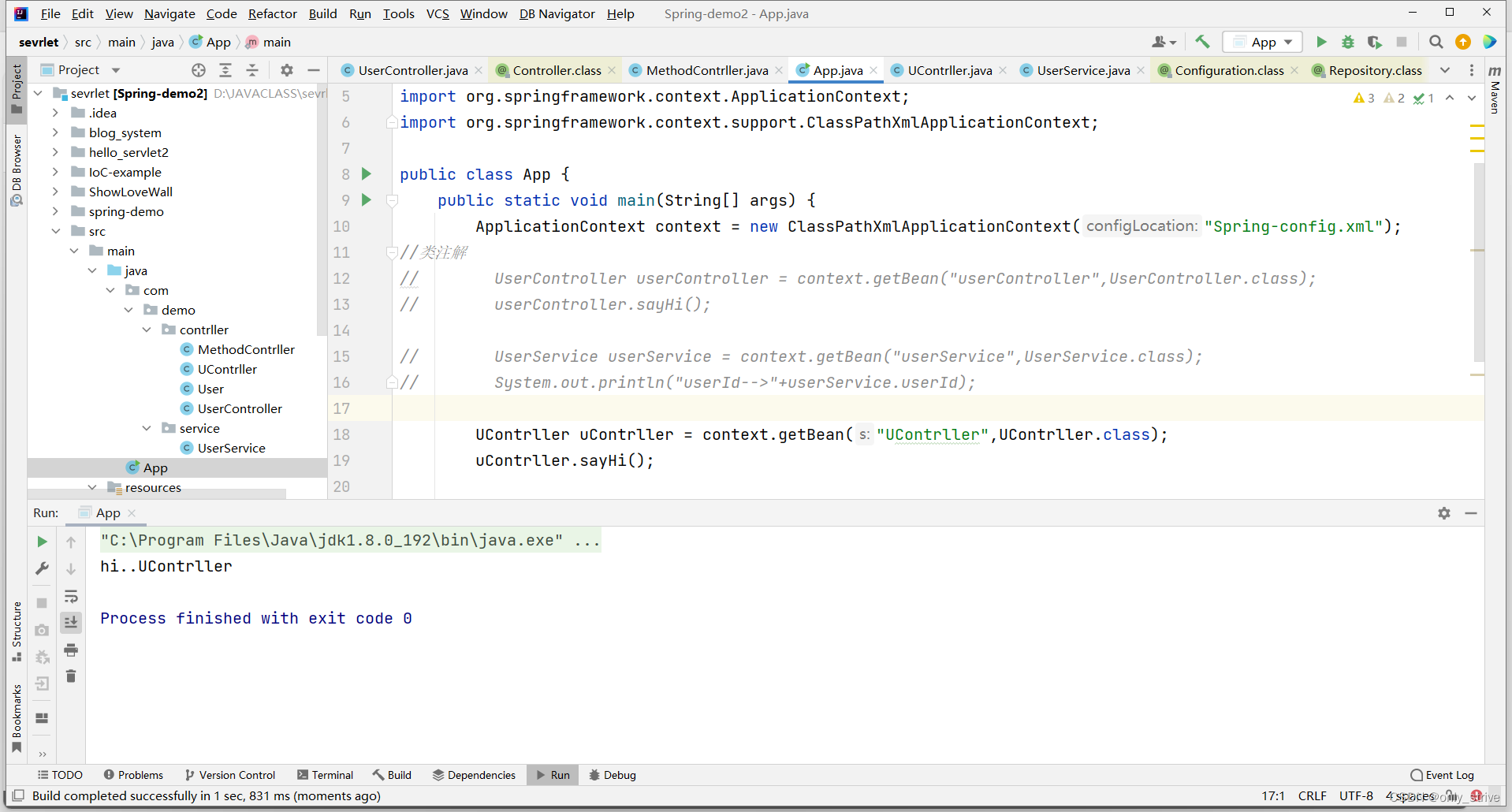This screenshot has width=1512, height=812.
Task: Toggle the Bookmarks tool window
Action: (17, 718)
